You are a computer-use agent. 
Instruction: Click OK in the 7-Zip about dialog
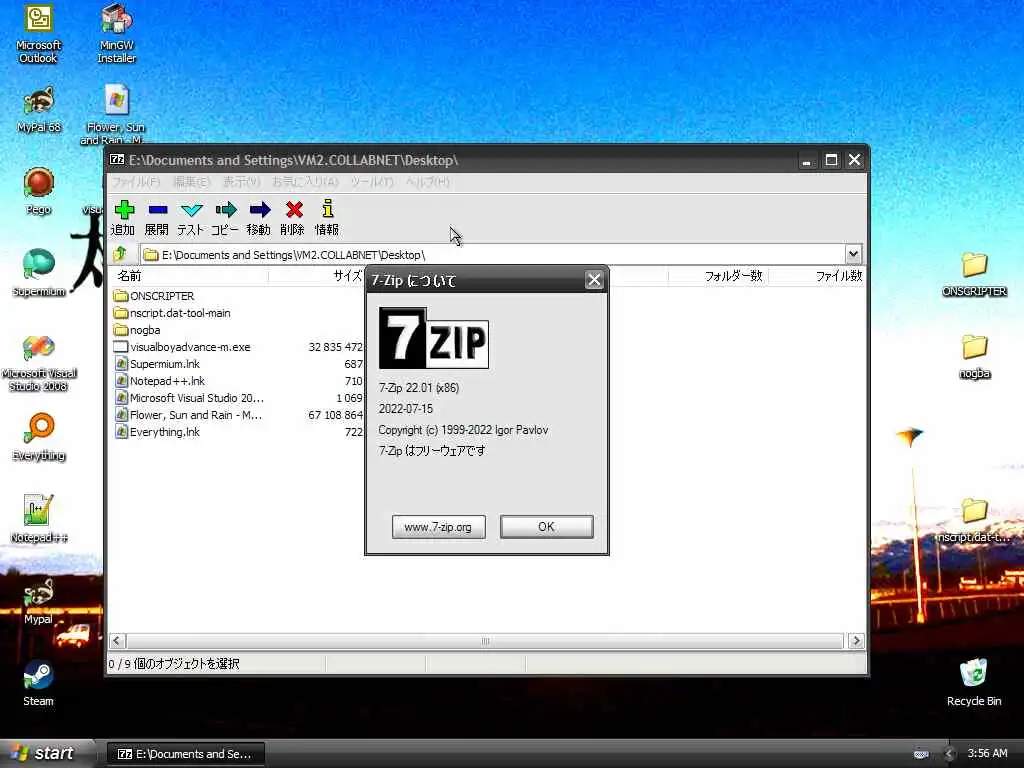pos(547,527)
